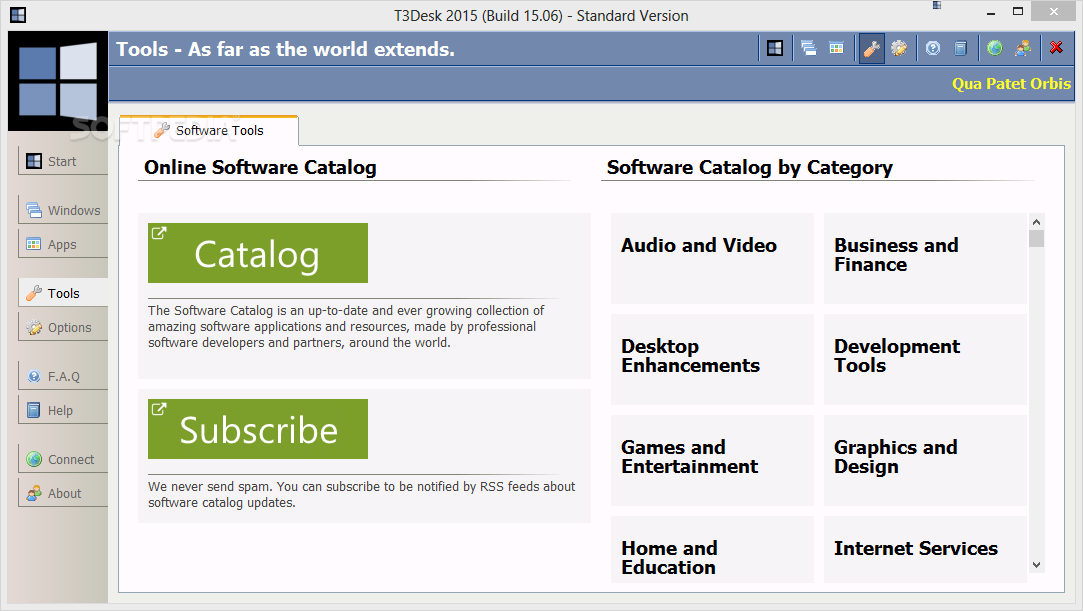
Task: Open F.A.Q in sidebar
Action: (63, 376)
